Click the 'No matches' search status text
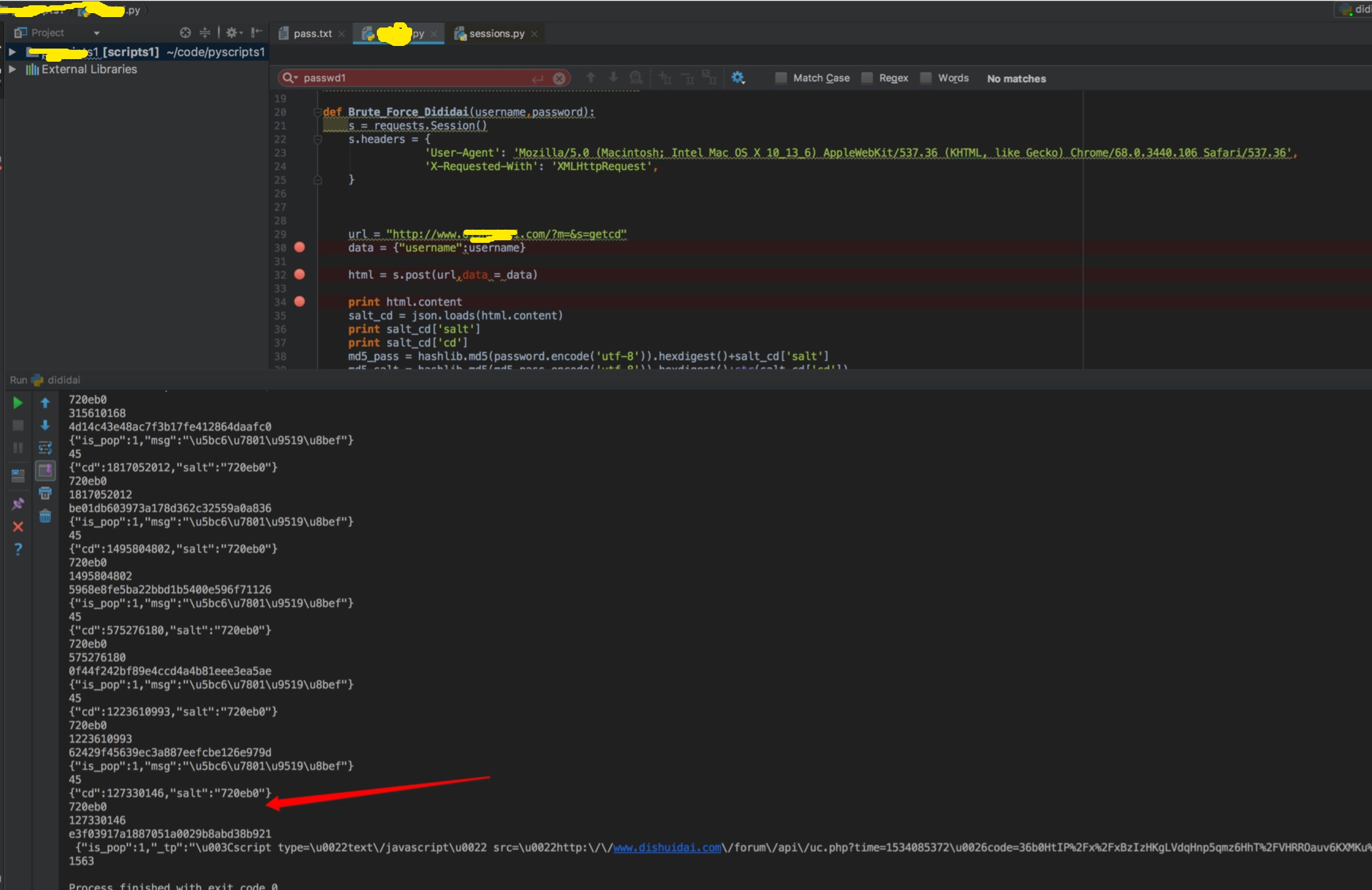Image resolution: width=1372 pixels, height=890 pixels. 1016,79
